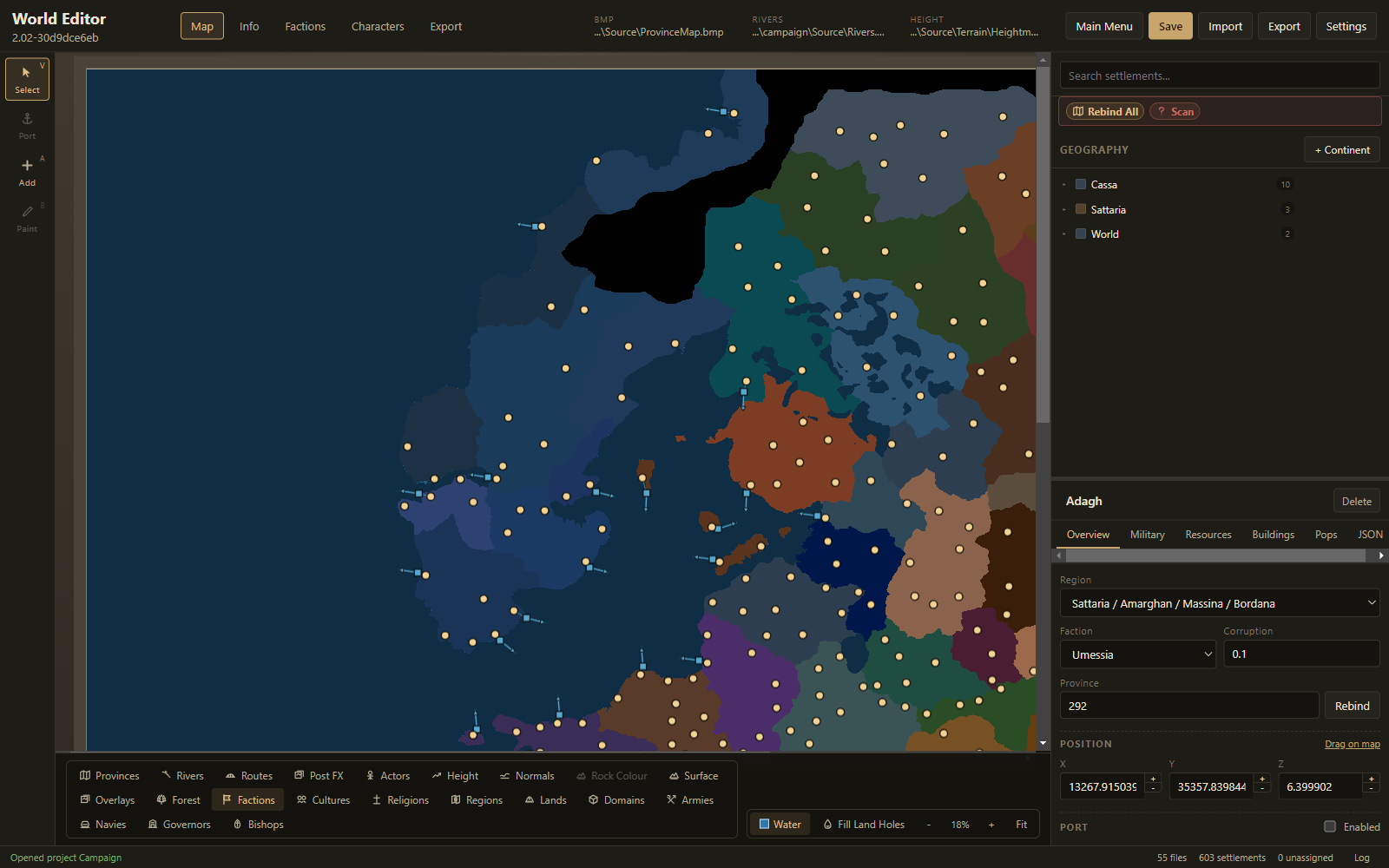The height and width of the screenshot is (868, 1389).
Task: Zoom in with the plus button
Action: click(x=991, y=824)
